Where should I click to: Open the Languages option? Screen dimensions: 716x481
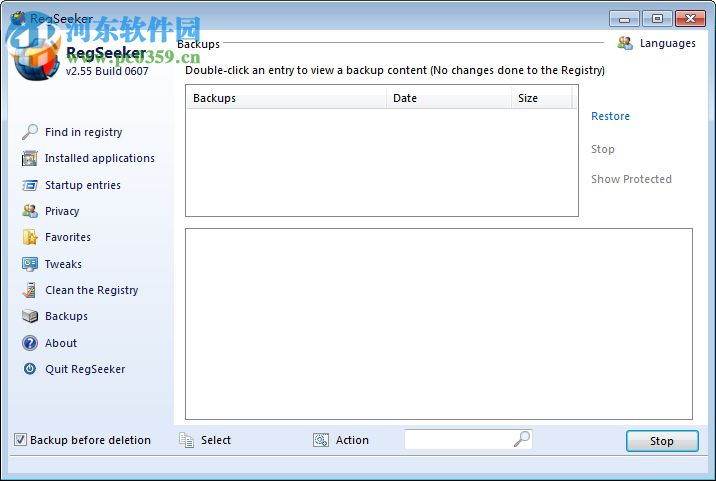click(667, 43)
